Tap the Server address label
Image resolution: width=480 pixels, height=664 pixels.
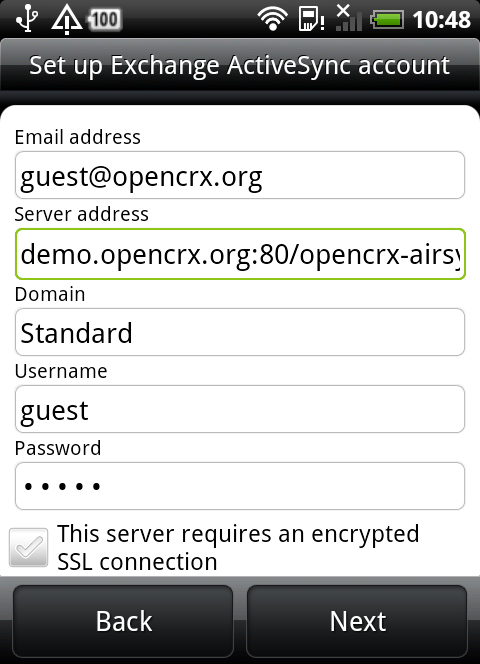(x=81, y=214)
